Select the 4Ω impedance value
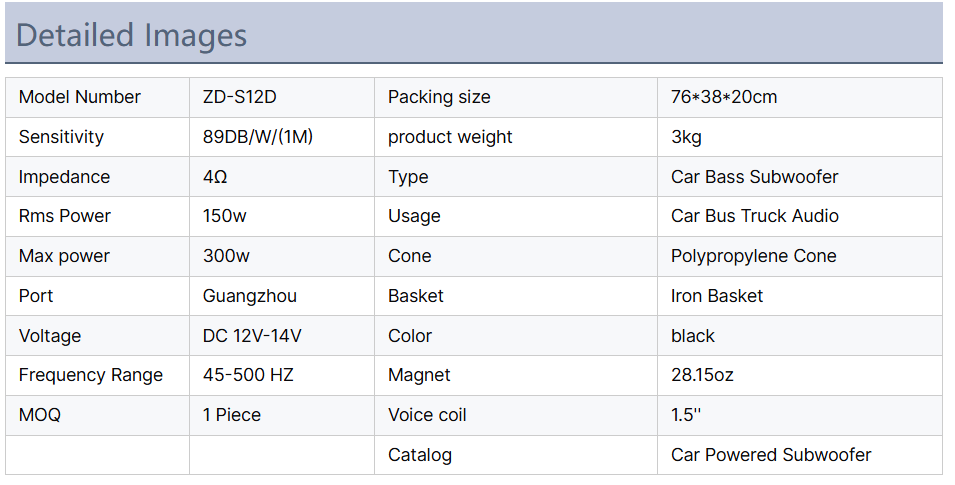The image size is (955, 485). (215, 177)
